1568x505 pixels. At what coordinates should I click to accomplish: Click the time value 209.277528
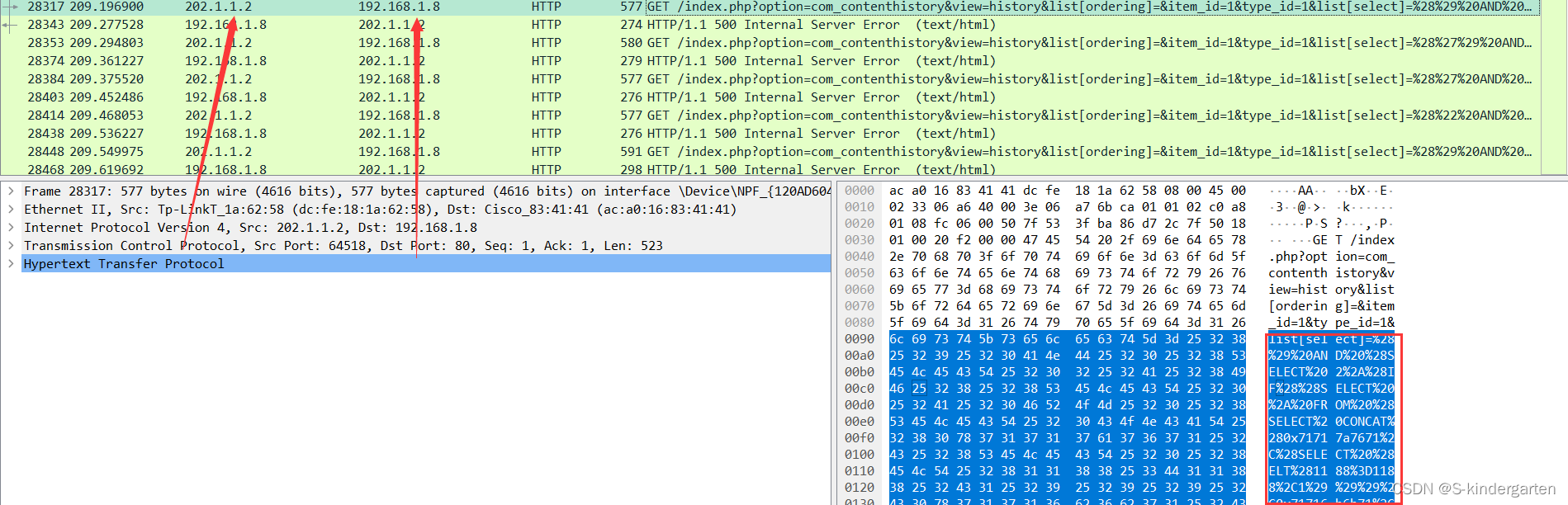[x=107, y=25]
